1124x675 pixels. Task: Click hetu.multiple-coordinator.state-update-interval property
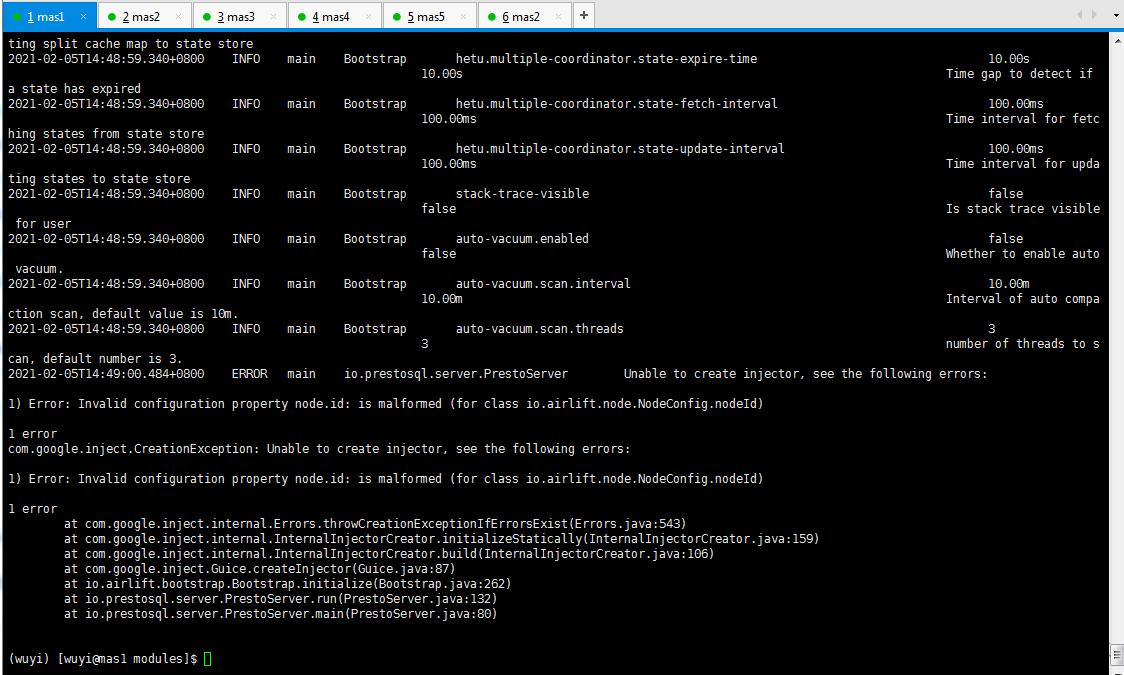[x=620, y=149]
